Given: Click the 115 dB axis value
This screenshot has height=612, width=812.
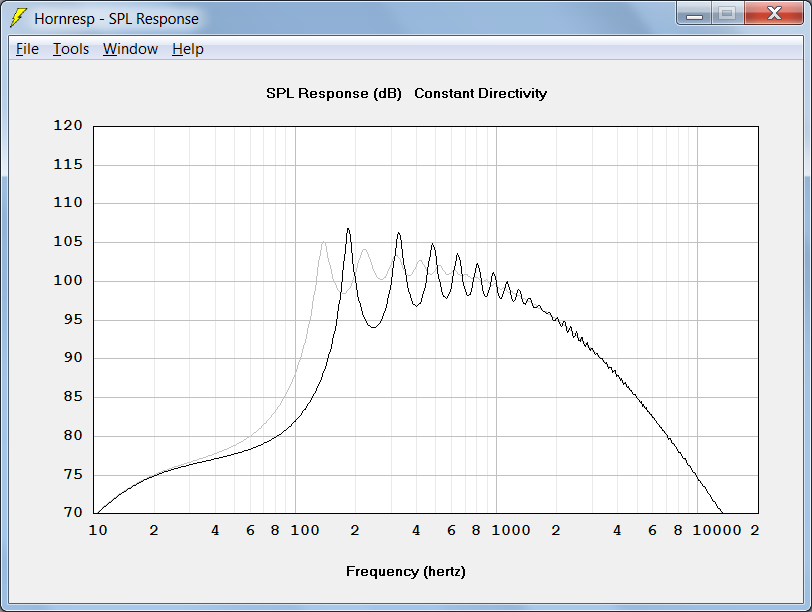Looking at the screenshot, I should click(68, 164).
